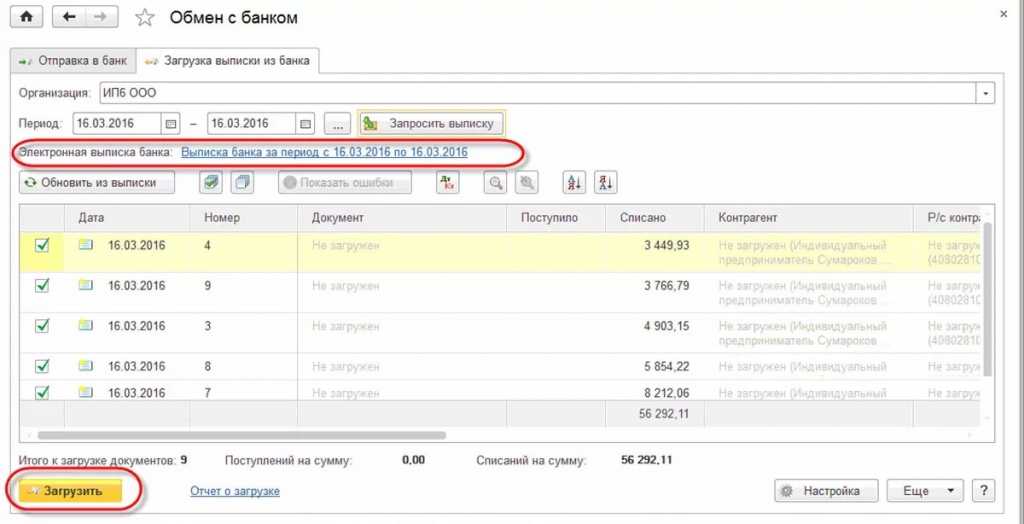The image size is (1024, 524).
Task: Click the Home icon button
Action: [26, 17]
